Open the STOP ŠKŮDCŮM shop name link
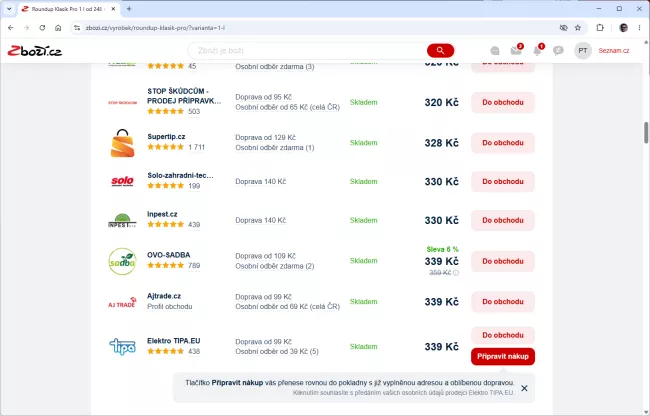The height and width of the screenshot is (416, 650). 184,96
